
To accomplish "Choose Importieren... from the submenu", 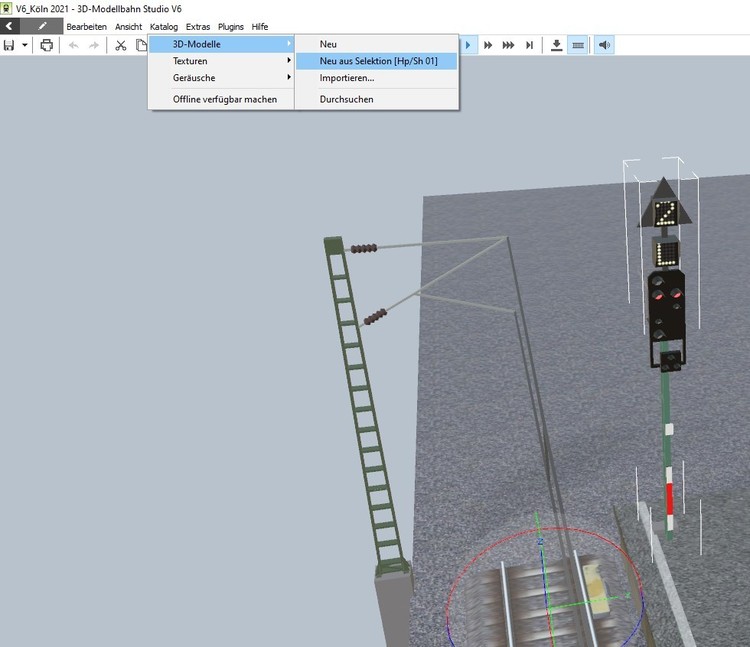I will pos(346,78).
